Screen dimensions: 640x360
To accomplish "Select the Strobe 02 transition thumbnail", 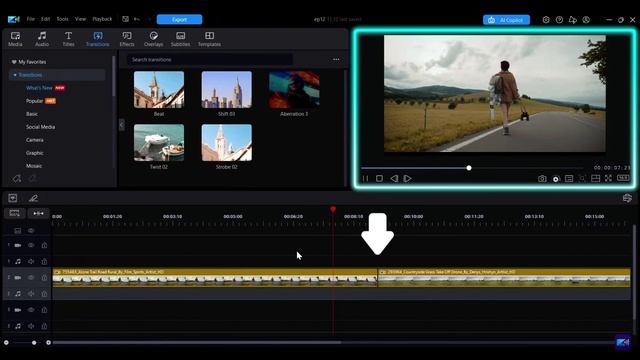I will pos(227,142).
